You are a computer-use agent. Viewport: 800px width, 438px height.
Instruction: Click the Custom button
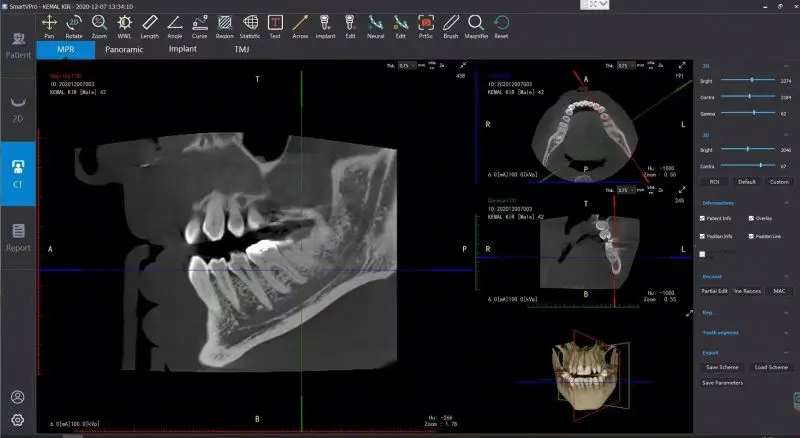tap(779, 182)
